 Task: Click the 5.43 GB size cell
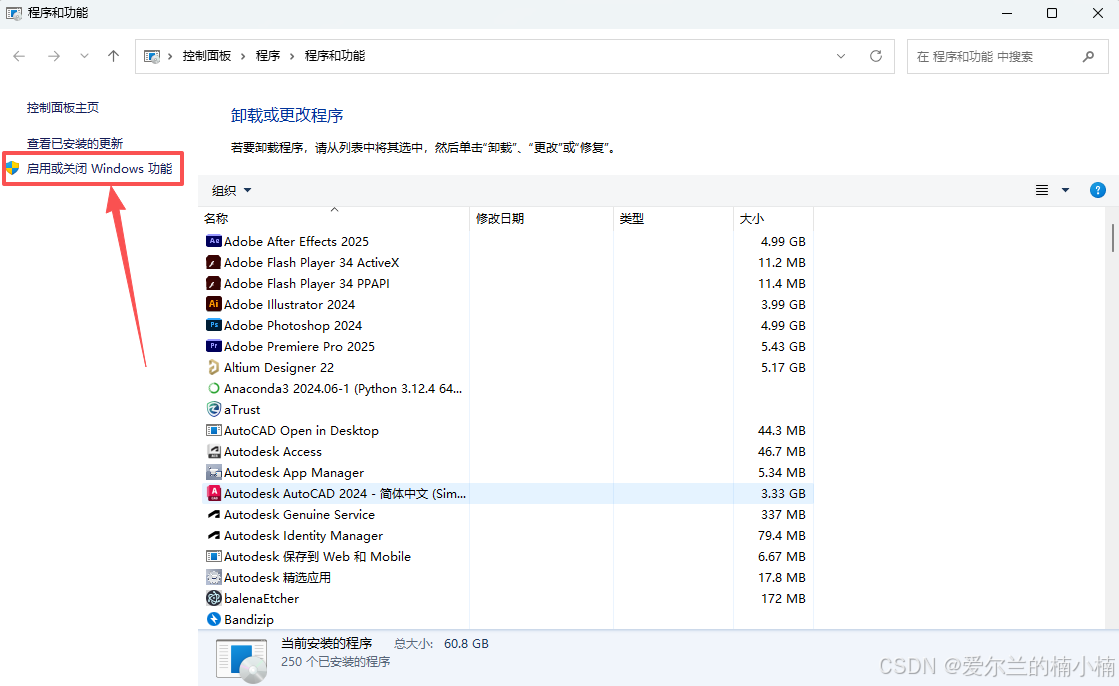[783, 346]
